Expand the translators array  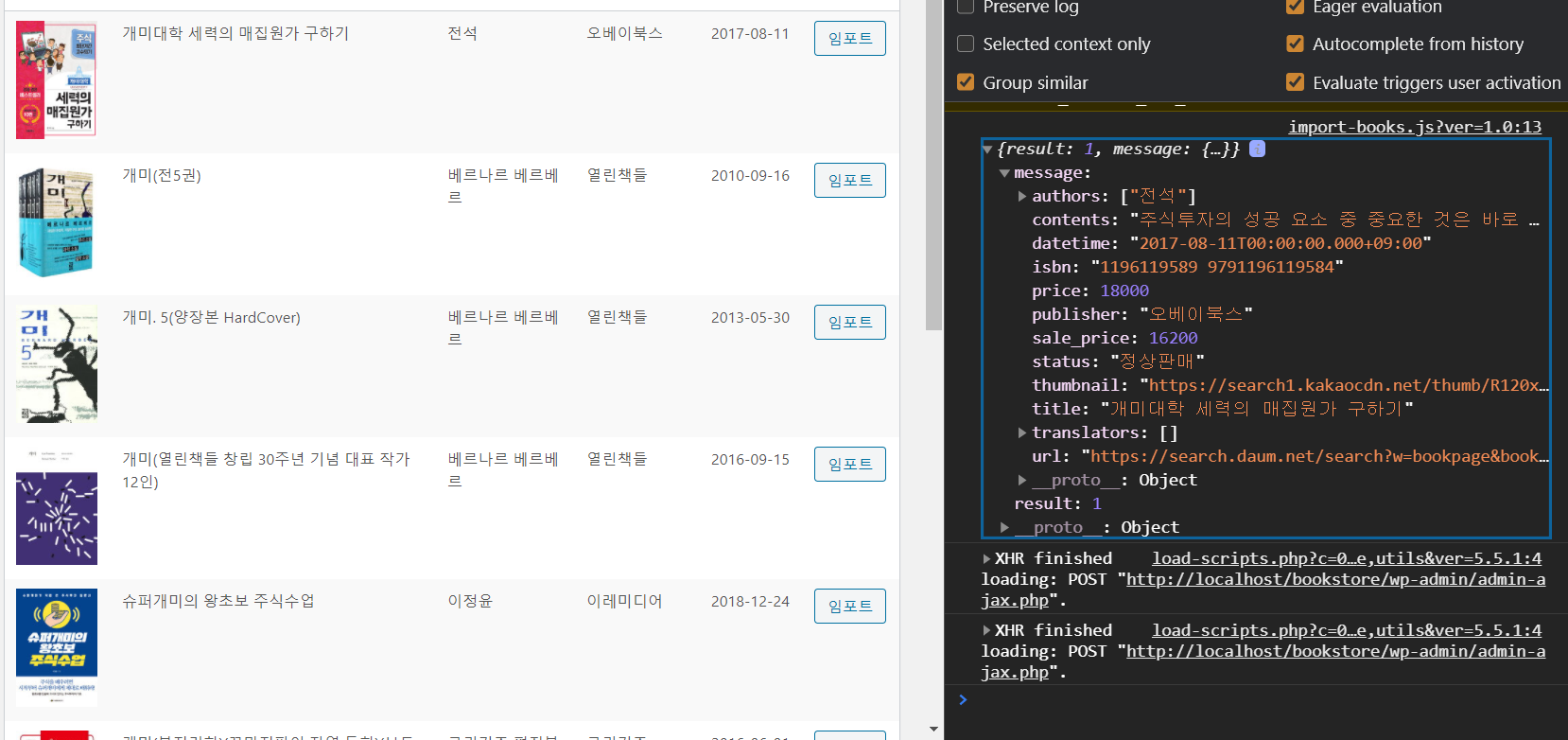[x=1022, y=433]
